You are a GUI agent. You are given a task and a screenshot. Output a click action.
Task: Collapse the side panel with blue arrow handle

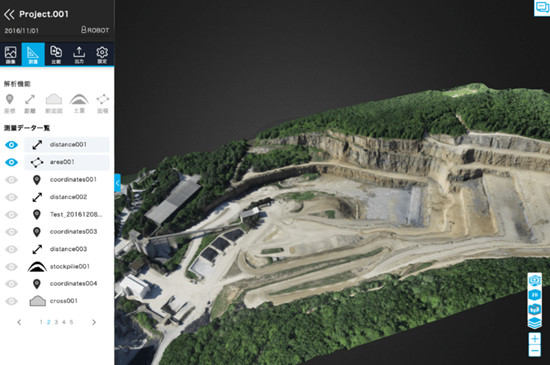click(118, 183)
